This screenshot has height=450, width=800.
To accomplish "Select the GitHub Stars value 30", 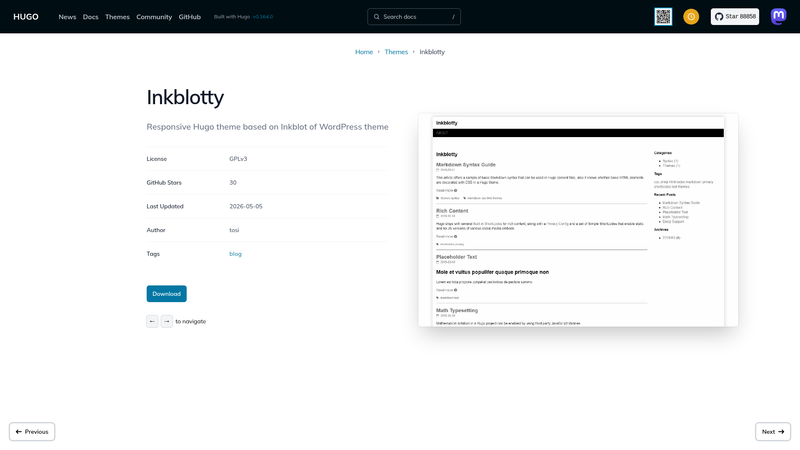I will tap(233, 183).
